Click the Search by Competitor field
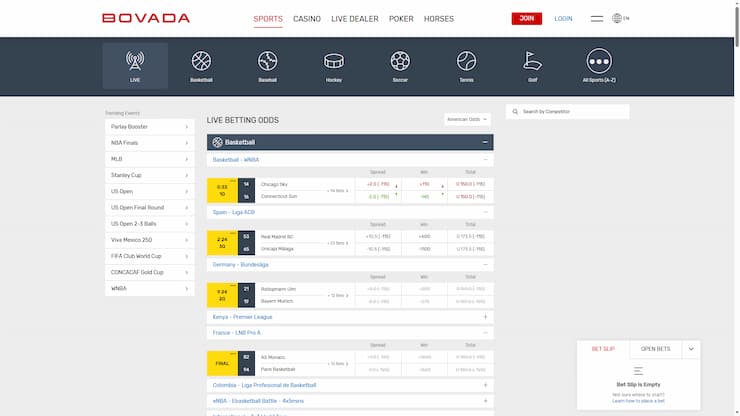740x416 pixels. point(567,112)
